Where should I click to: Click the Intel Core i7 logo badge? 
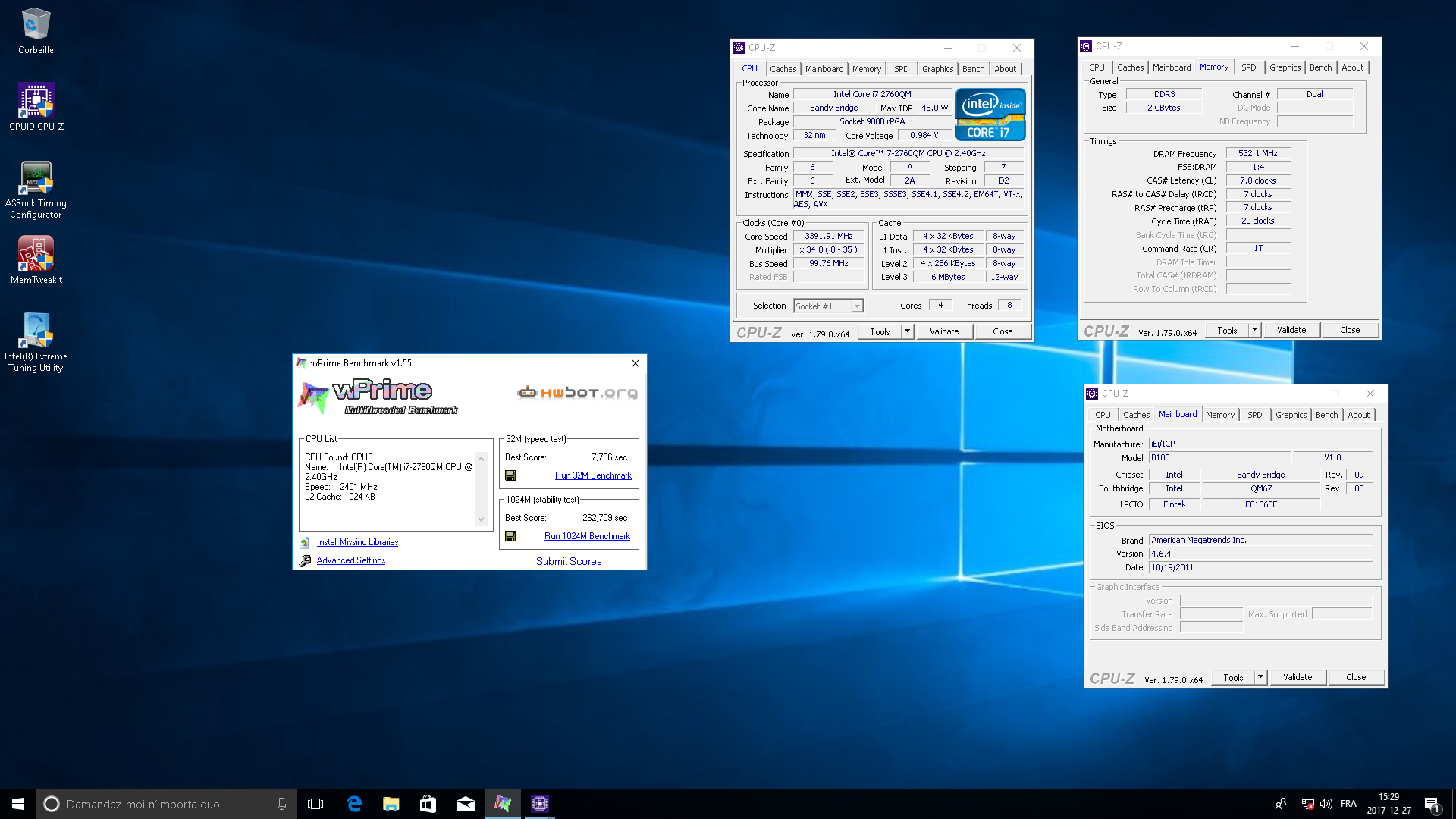[990, 115]
